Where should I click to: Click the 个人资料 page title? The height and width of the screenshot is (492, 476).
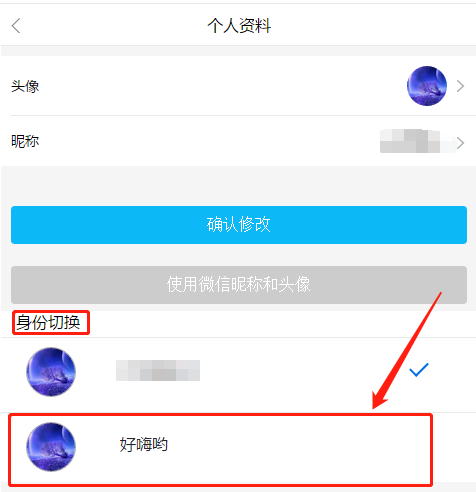click(x=239, y=26)
